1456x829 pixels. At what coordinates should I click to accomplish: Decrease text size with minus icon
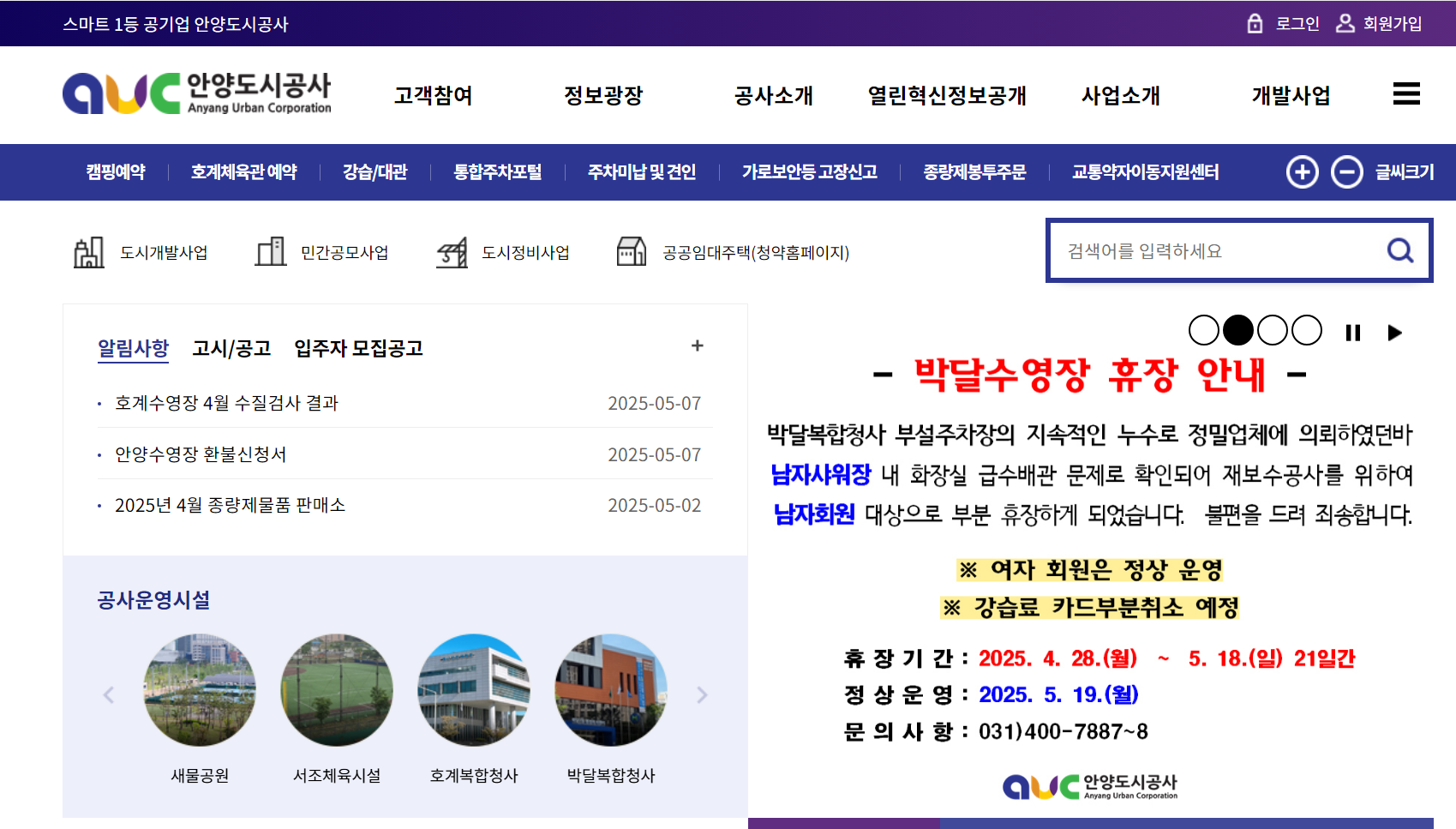pos(1347,171)
